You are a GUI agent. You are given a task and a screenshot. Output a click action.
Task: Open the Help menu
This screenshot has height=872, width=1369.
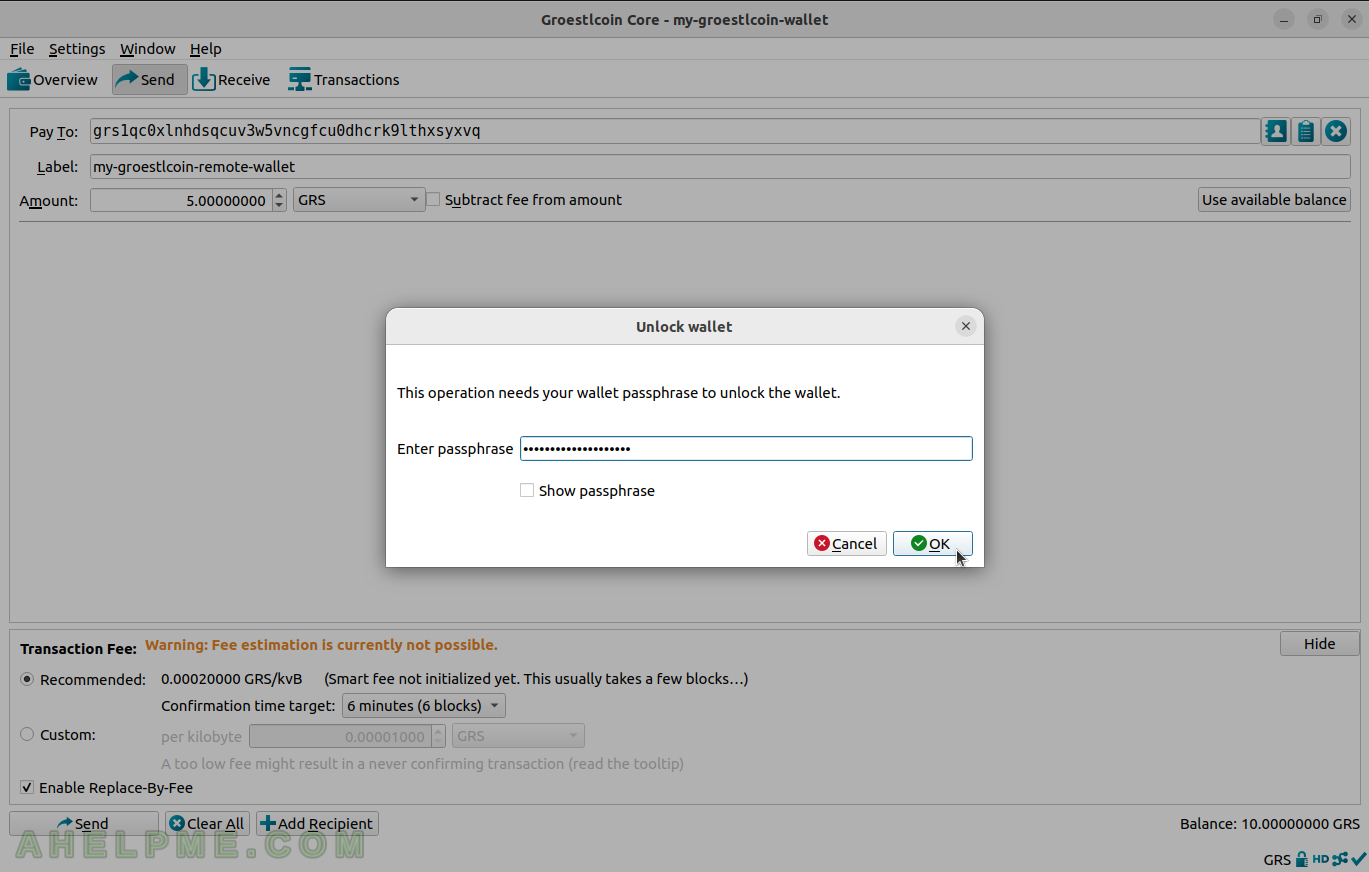206,49
